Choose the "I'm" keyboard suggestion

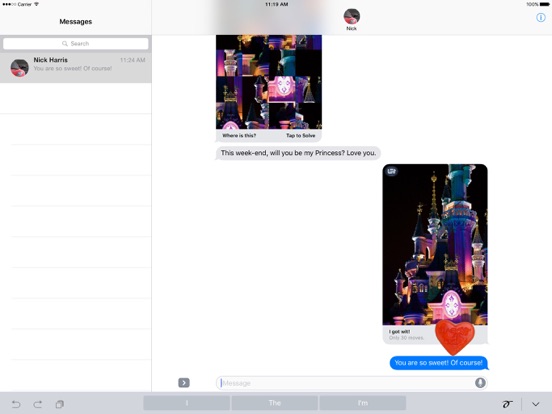(363, 403)
